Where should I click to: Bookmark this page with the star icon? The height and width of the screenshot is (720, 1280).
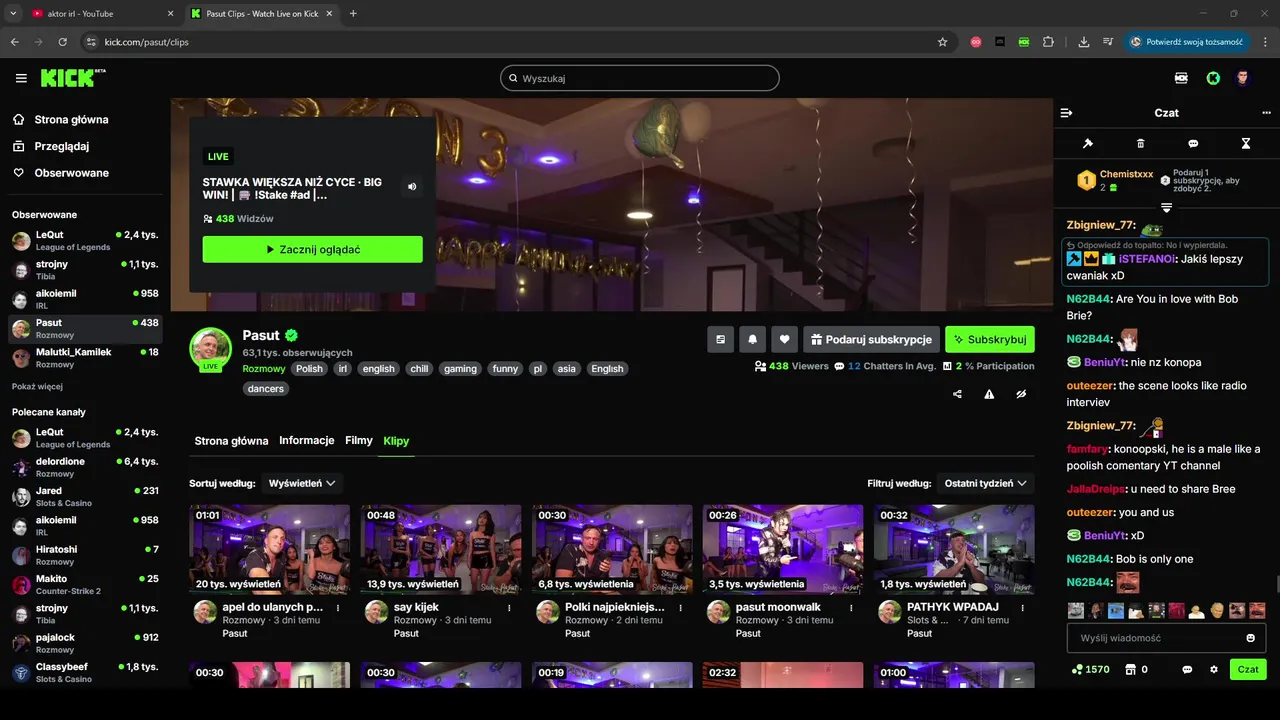click(x=942, y=42)
